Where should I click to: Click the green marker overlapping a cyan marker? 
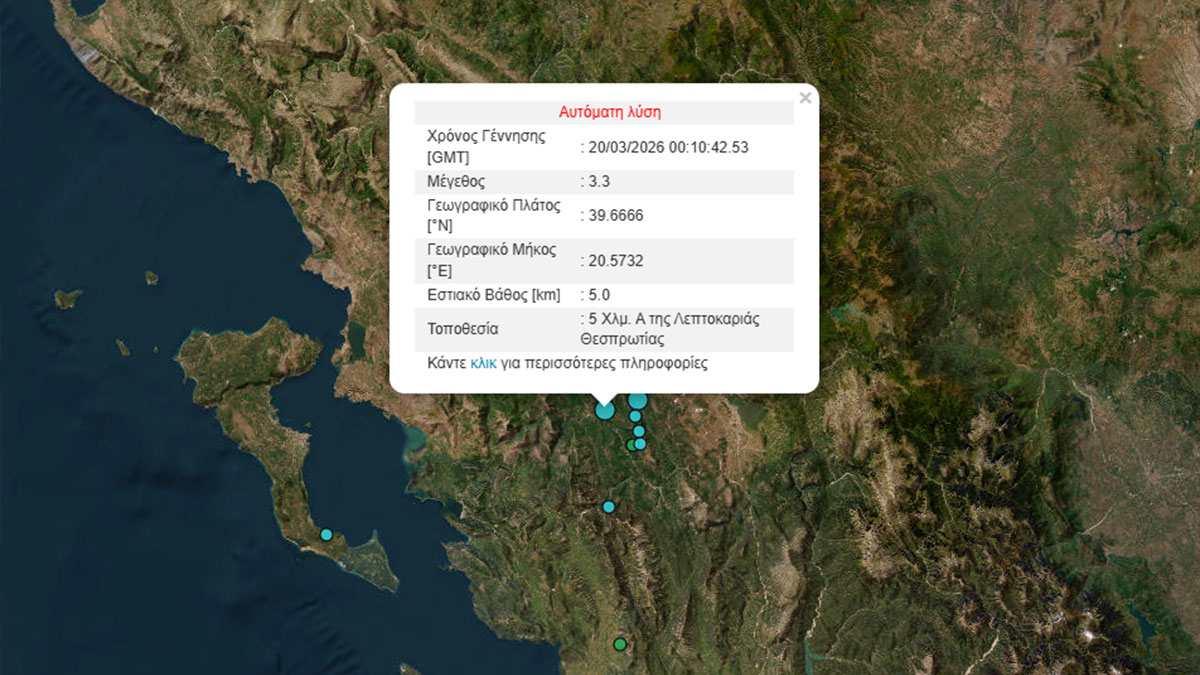pyautogui.click(x=631, y=446)
